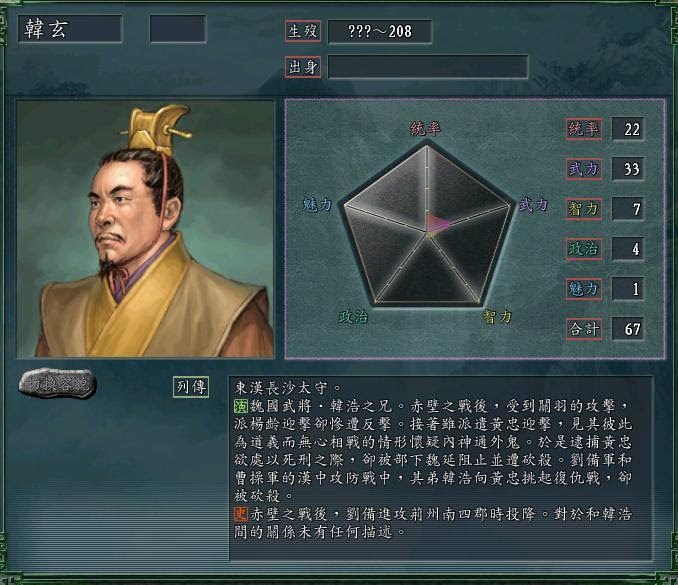
Task: Click the empty 出身 origin field
Action: tap(428, 67)
